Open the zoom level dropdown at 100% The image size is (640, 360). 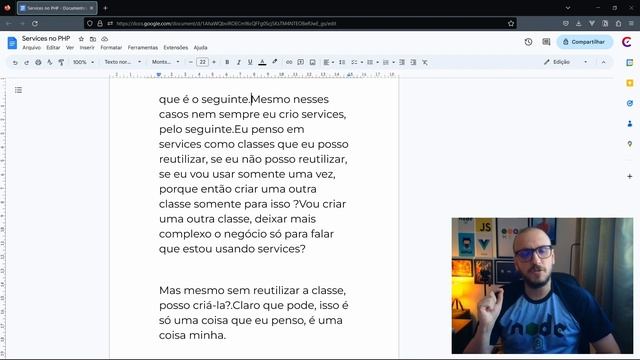[x=83, y=62]
